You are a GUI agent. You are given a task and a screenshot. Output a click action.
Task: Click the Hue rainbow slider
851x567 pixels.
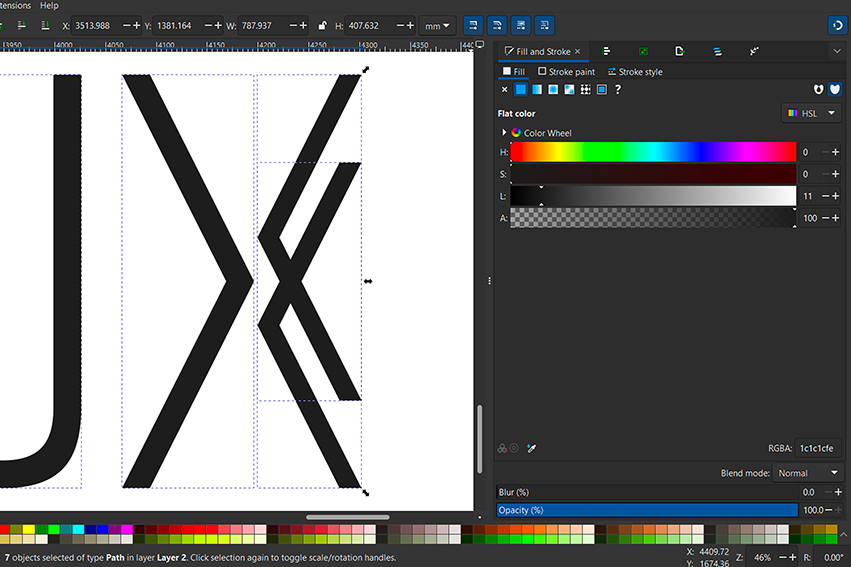[x=652, y=152]
